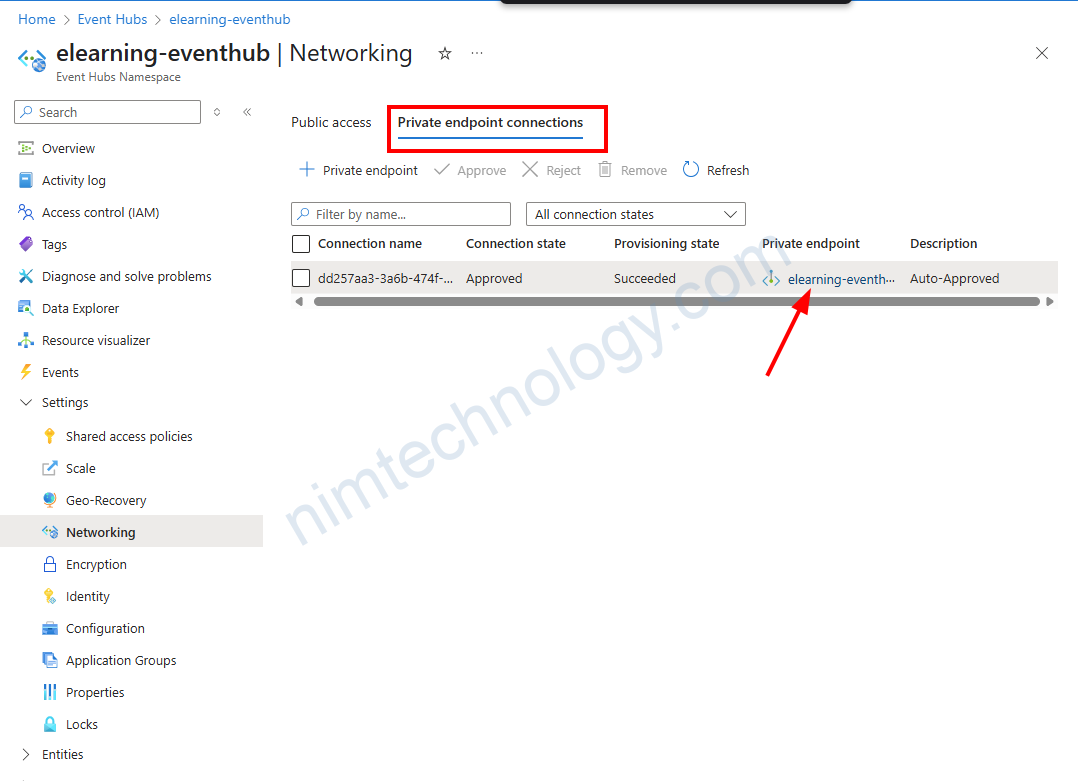Viewport: 1078px width, 781px height.
Task: Open the elearning-eventh private endpoint link
Action: pyautogui.click(x=840, y=279)
